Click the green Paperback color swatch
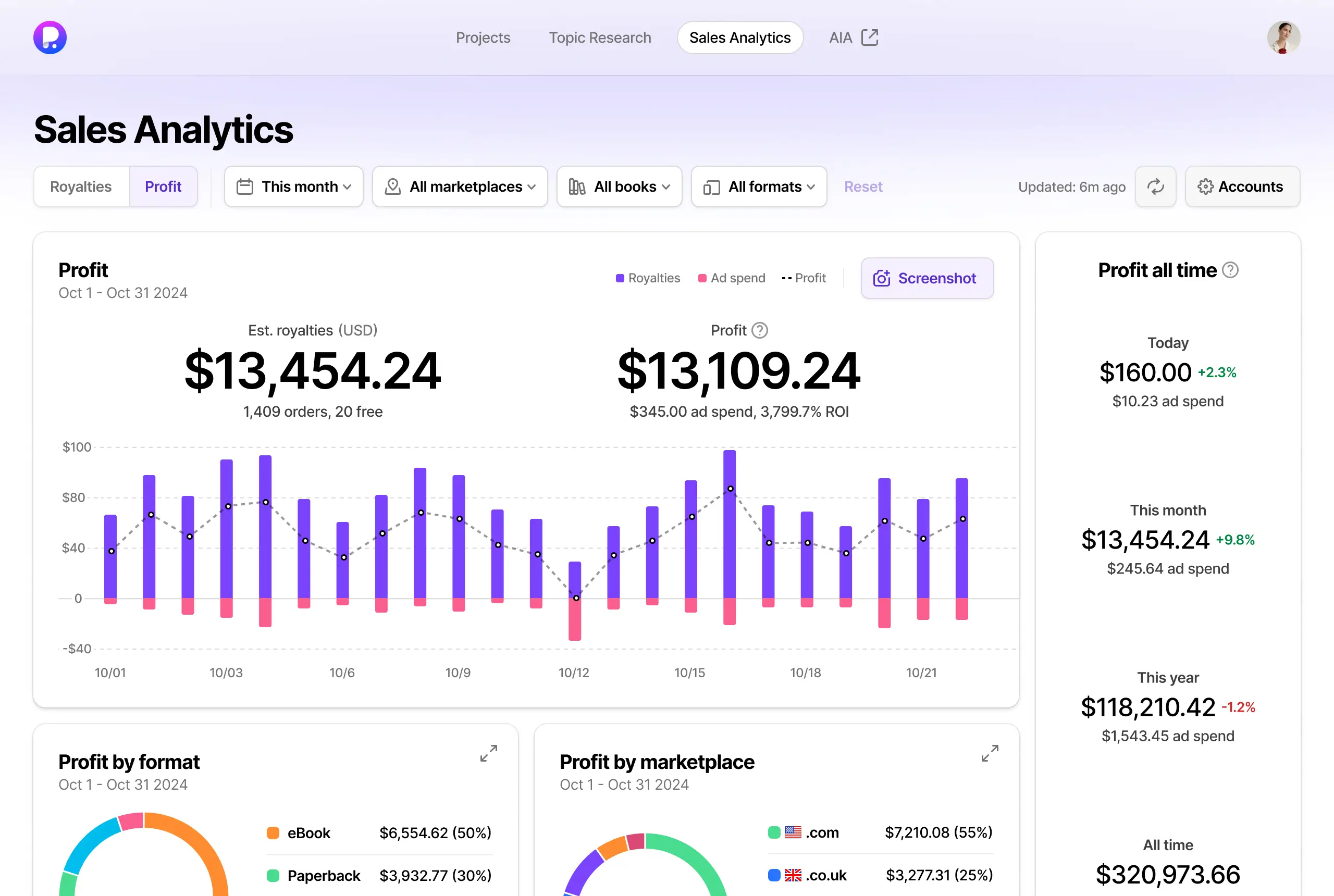This screenshot has height=896, width=1334. point(273,876)
